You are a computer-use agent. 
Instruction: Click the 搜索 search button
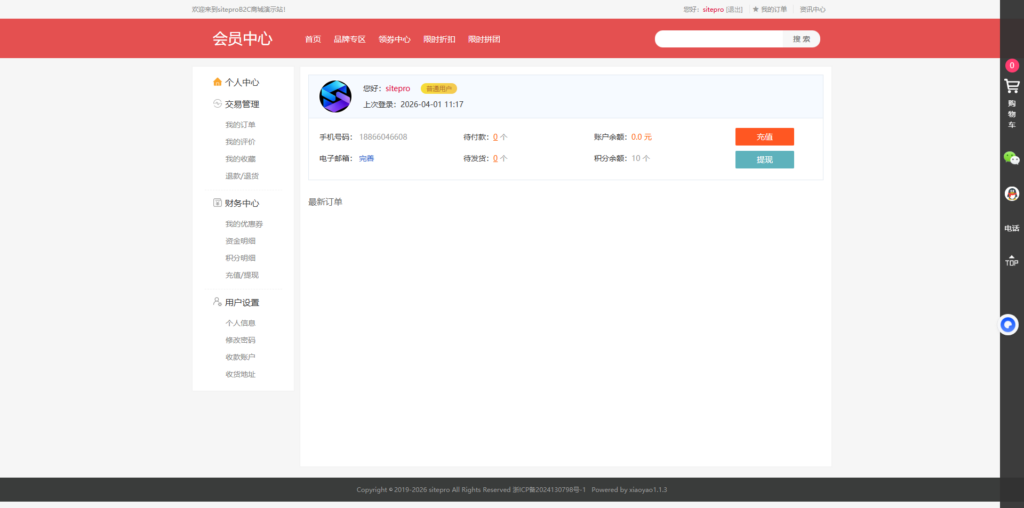(x=801, y=39)
